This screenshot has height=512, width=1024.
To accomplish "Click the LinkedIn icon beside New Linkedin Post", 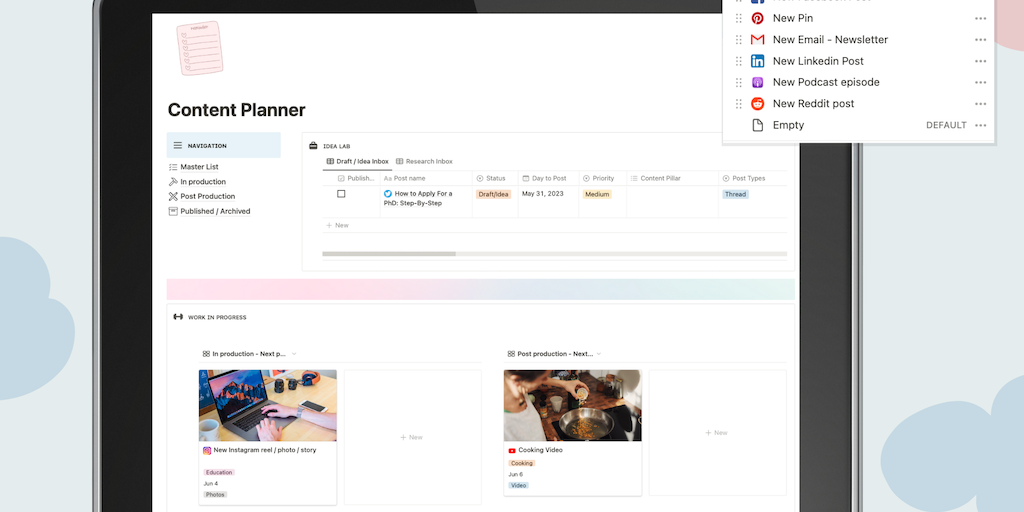I will pos(758,61).
